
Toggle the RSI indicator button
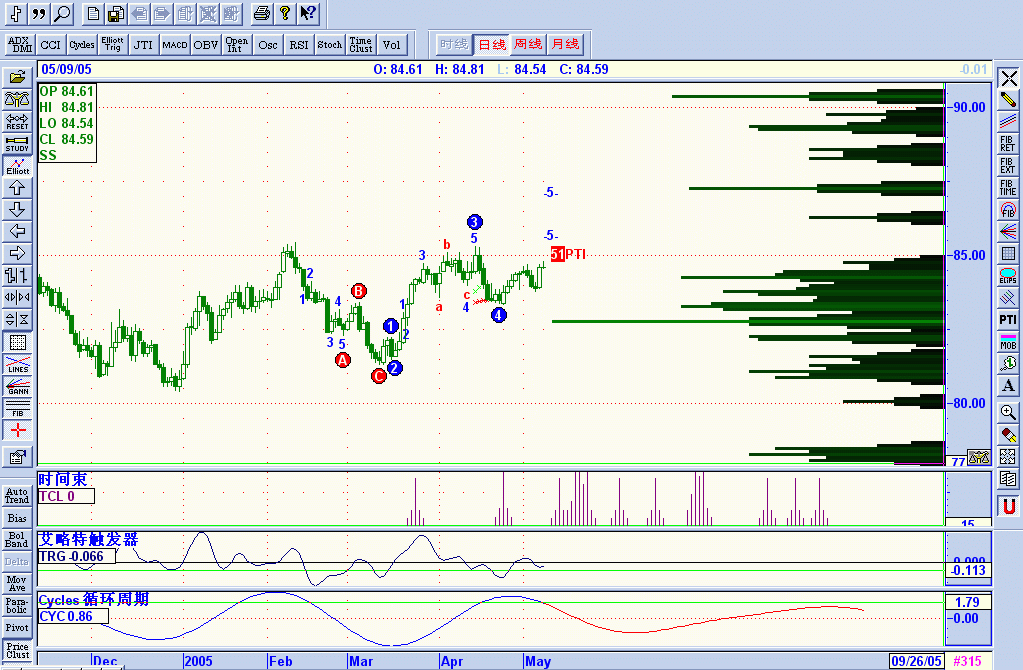pyautogui.click(x=299, y=44)
